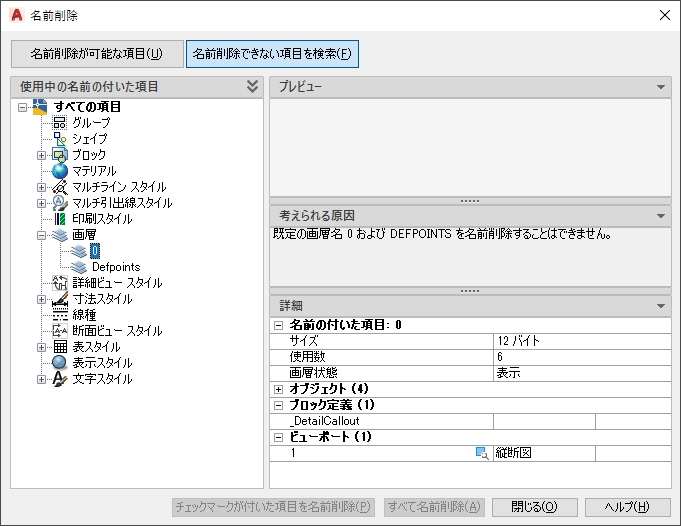
Task: Collapse the 名前の付いた項目: 0 section
Action: 278,325
